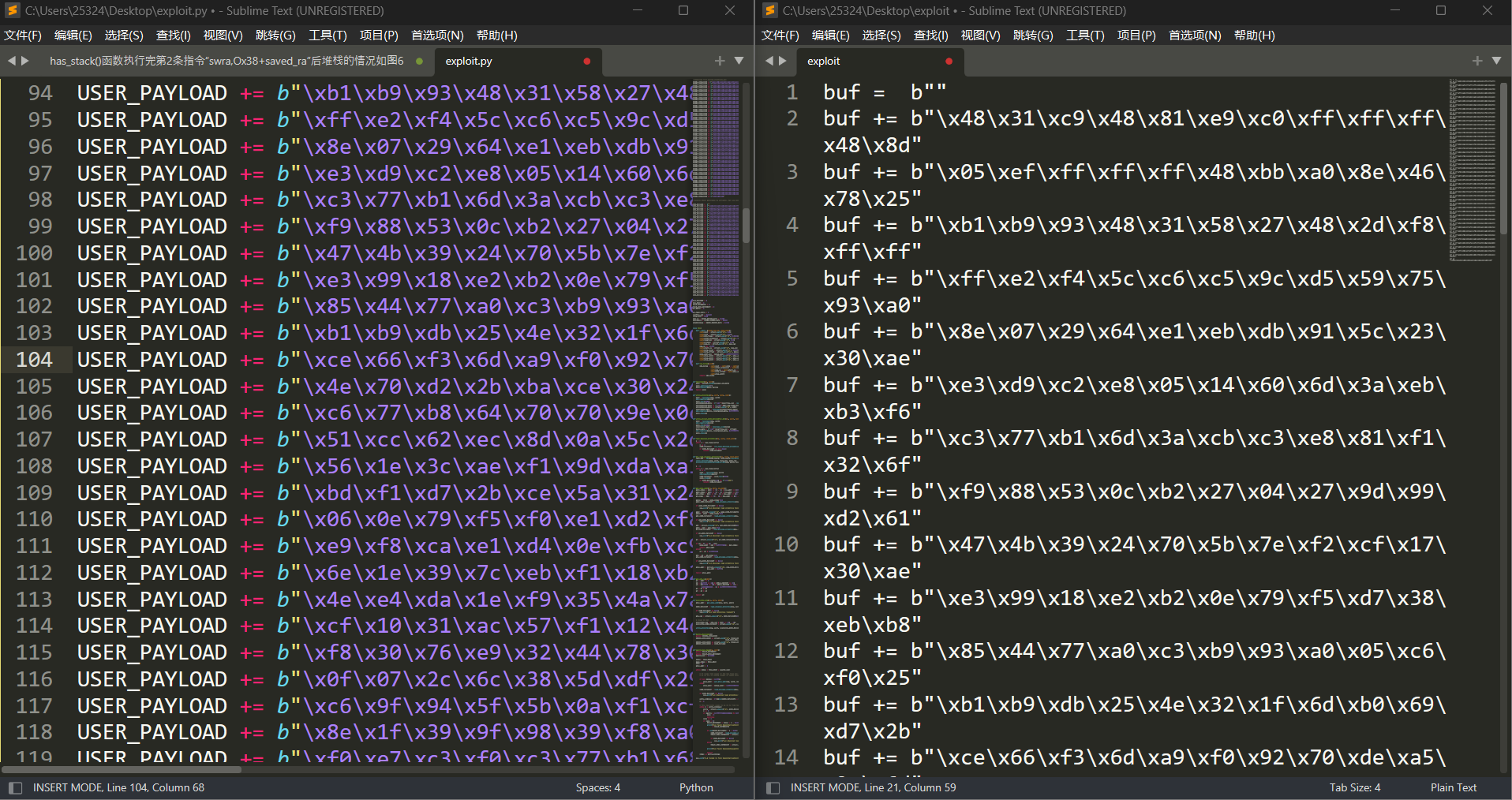Image resolution: width=1512 pixels, height=800 pixels.
Task: Click line number 94 in left gutter
Action: coord(40,93)
